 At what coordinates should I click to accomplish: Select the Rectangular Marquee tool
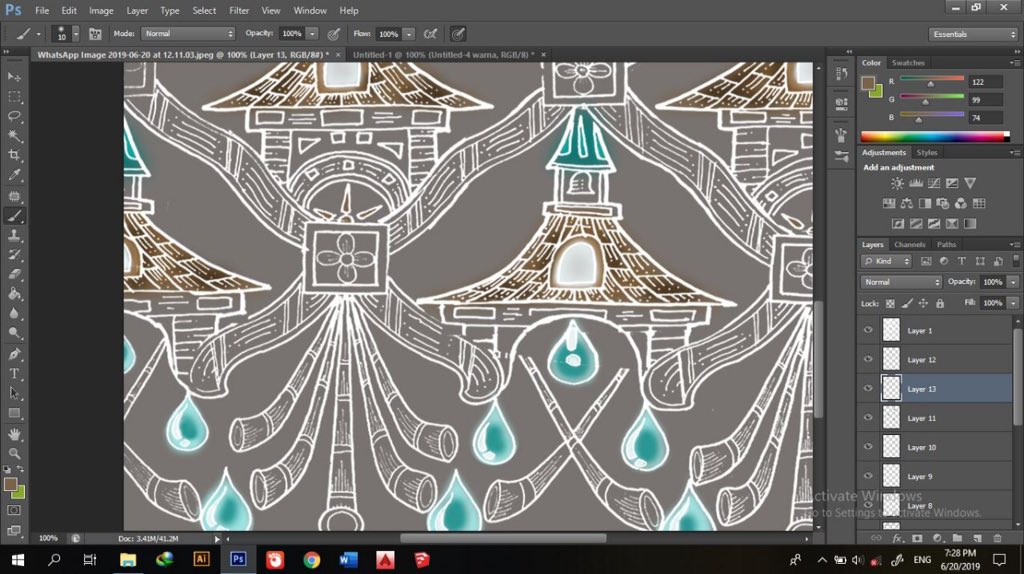pyautogui.click(x=14, y=97)
